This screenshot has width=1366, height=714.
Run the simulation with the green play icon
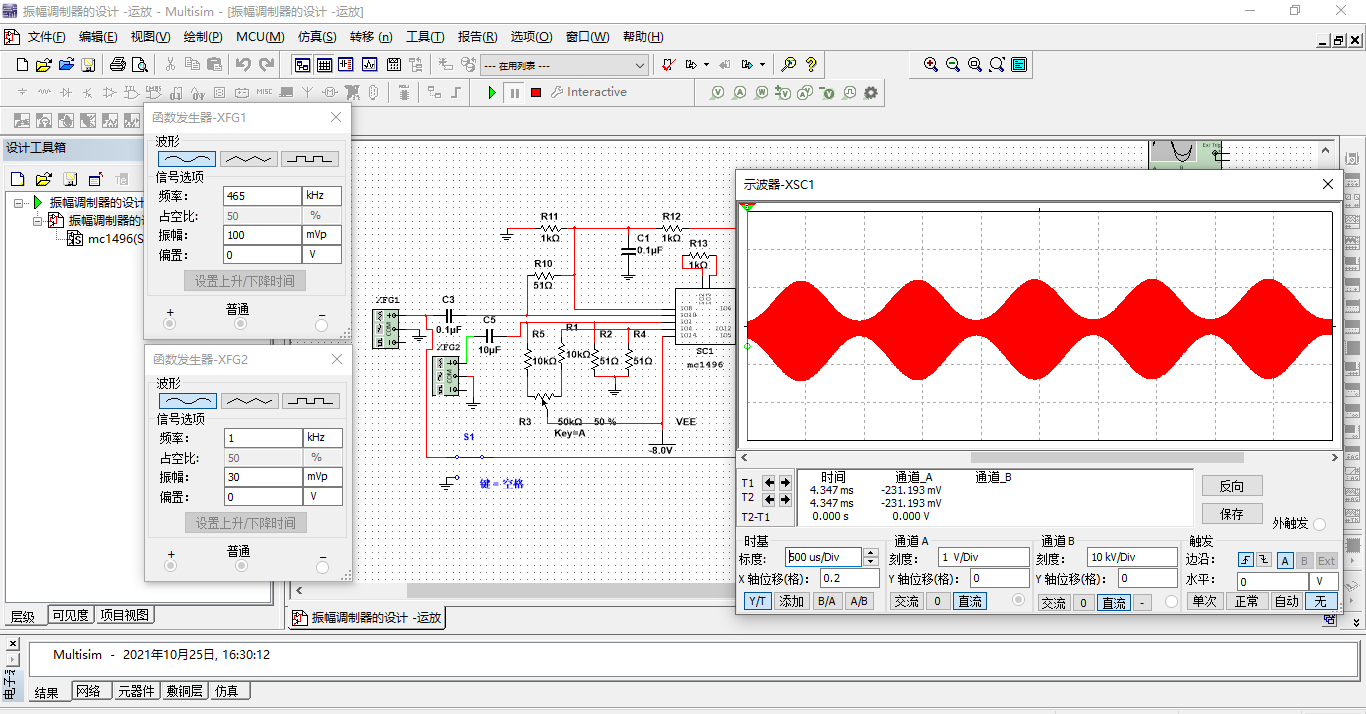click(x=490, y=92)
